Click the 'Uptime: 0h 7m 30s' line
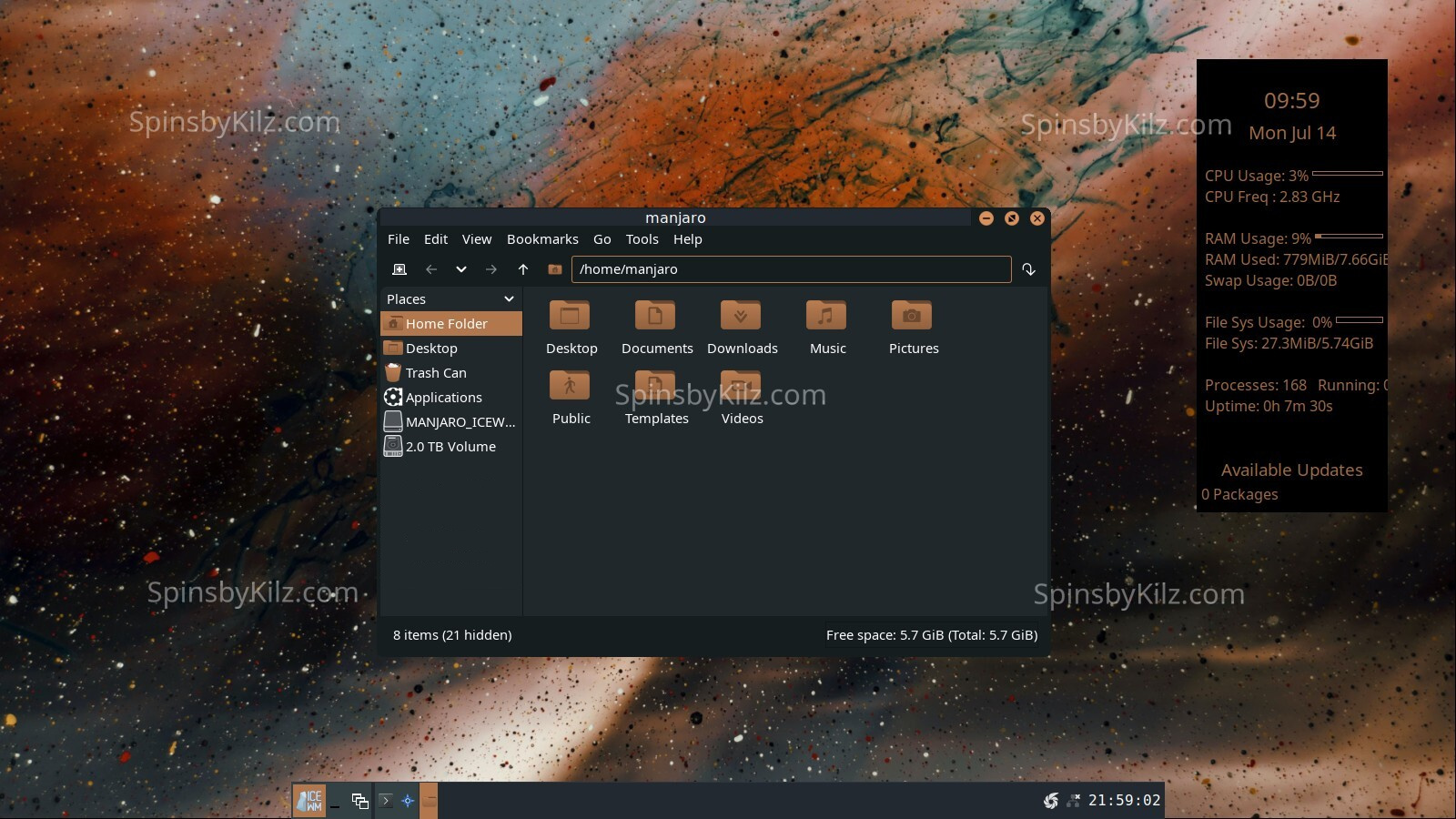 click(x=1269, y=406)
